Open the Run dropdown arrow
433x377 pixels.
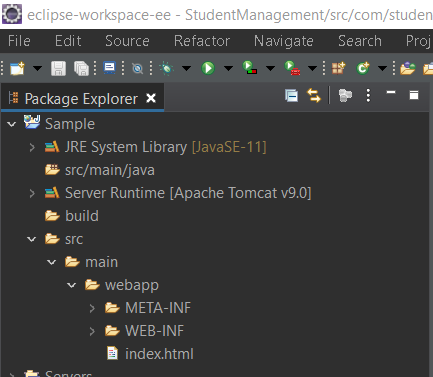click(x=228, y=69)
